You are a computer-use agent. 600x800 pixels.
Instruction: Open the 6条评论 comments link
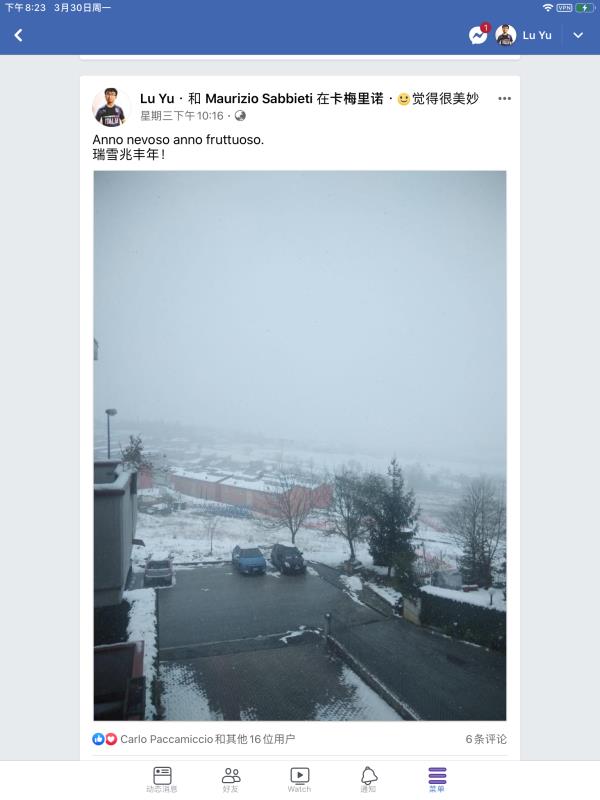click(486, 739)
